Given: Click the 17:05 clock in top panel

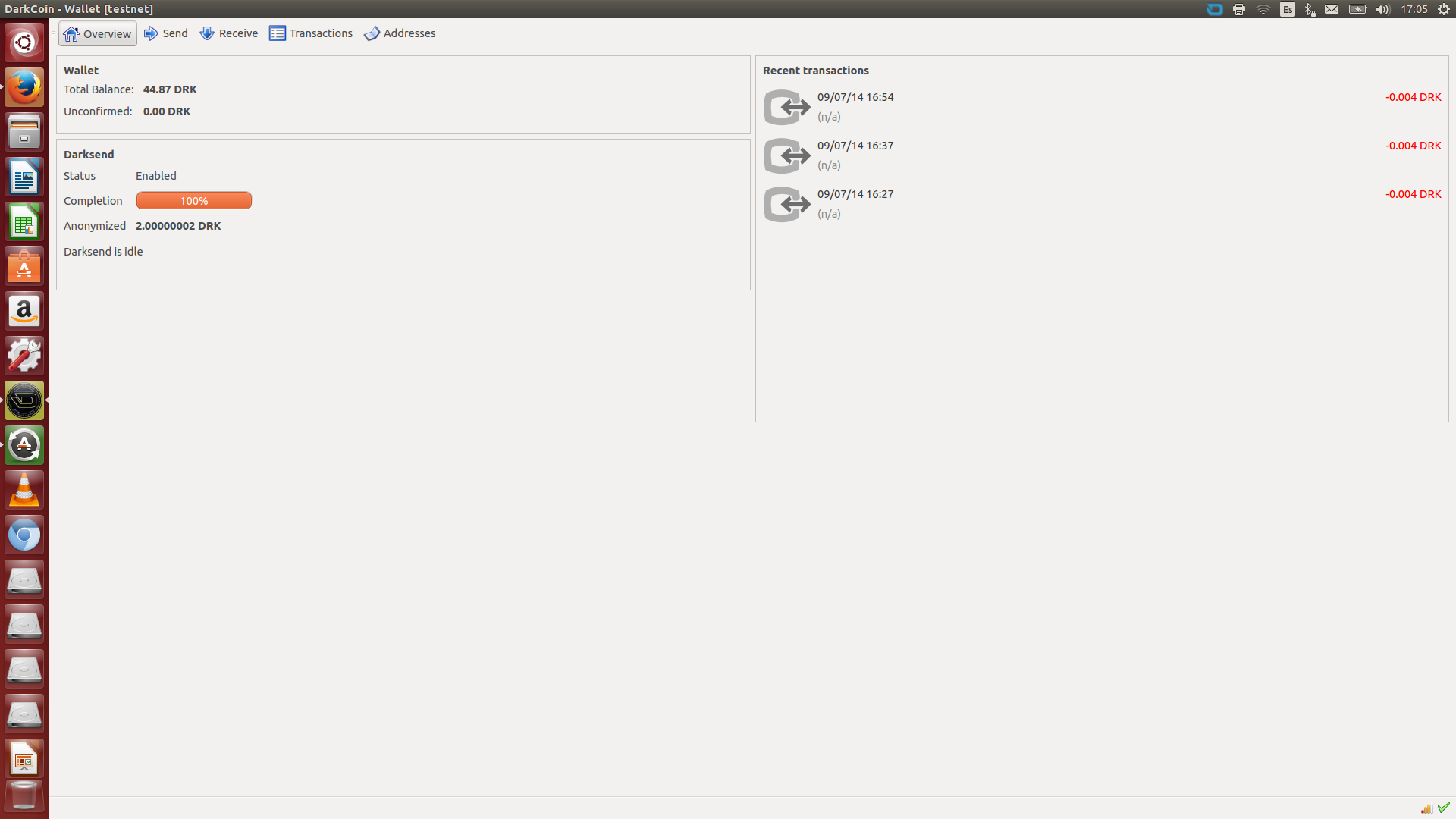Looking at the screenshot, I should point(1414,9).
